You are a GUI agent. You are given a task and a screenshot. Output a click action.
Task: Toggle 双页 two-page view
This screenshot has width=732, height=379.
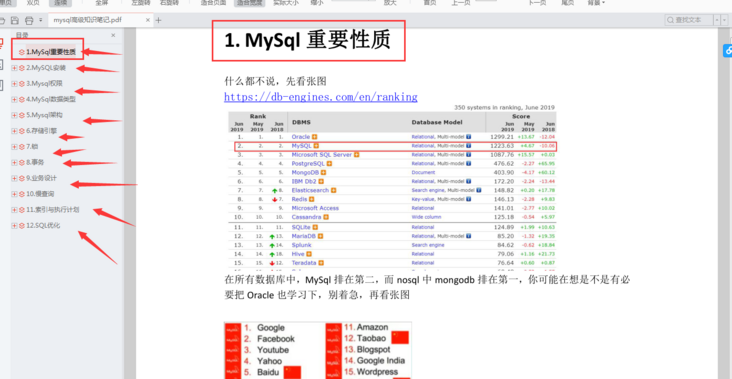click(x=33, y=2)
